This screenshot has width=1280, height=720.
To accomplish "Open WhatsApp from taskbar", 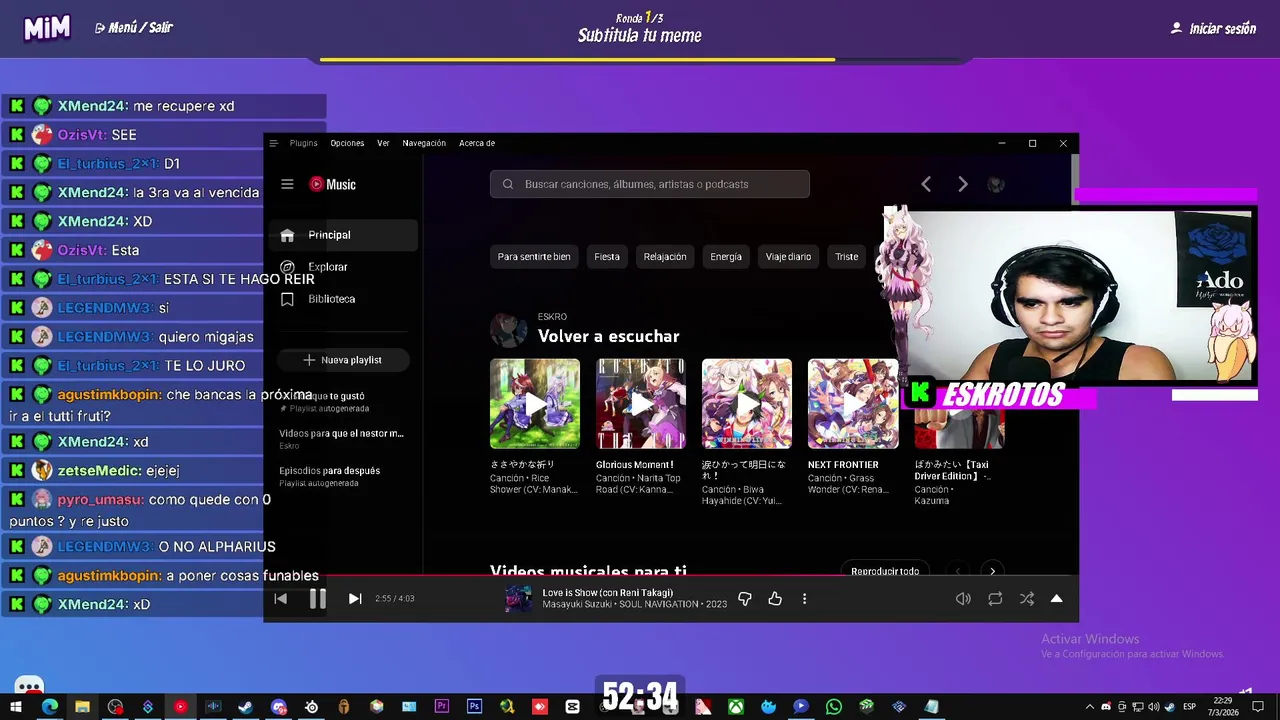I will (834, 707).
